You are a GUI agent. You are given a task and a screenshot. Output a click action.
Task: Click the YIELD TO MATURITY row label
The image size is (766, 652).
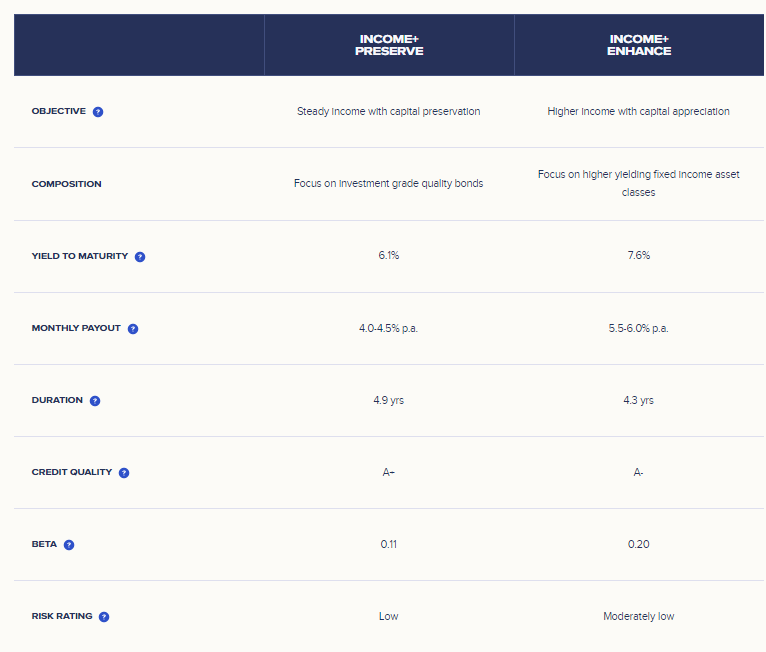(80, 256)
